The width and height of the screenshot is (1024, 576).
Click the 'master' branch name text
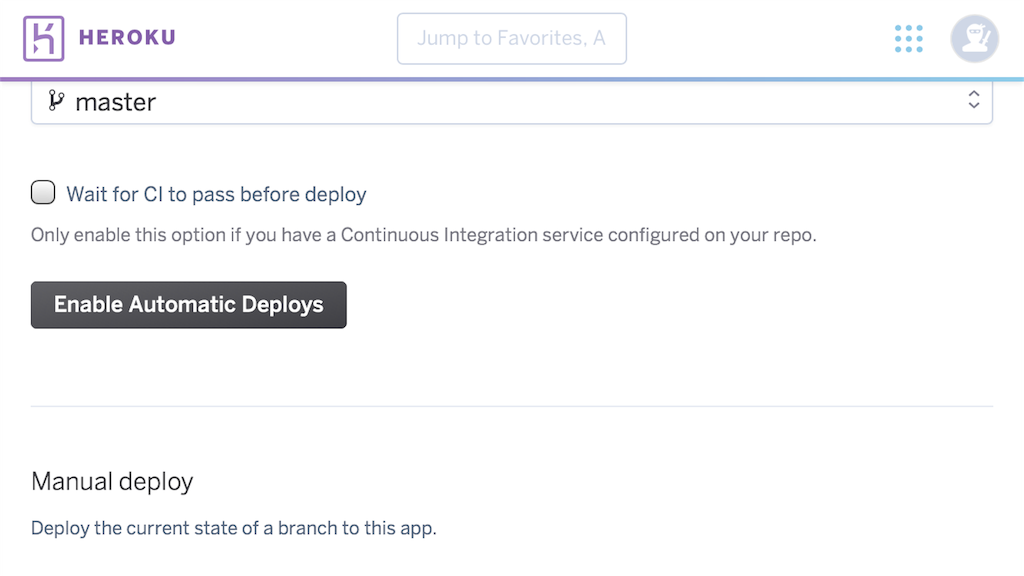(x=115, y=102)
